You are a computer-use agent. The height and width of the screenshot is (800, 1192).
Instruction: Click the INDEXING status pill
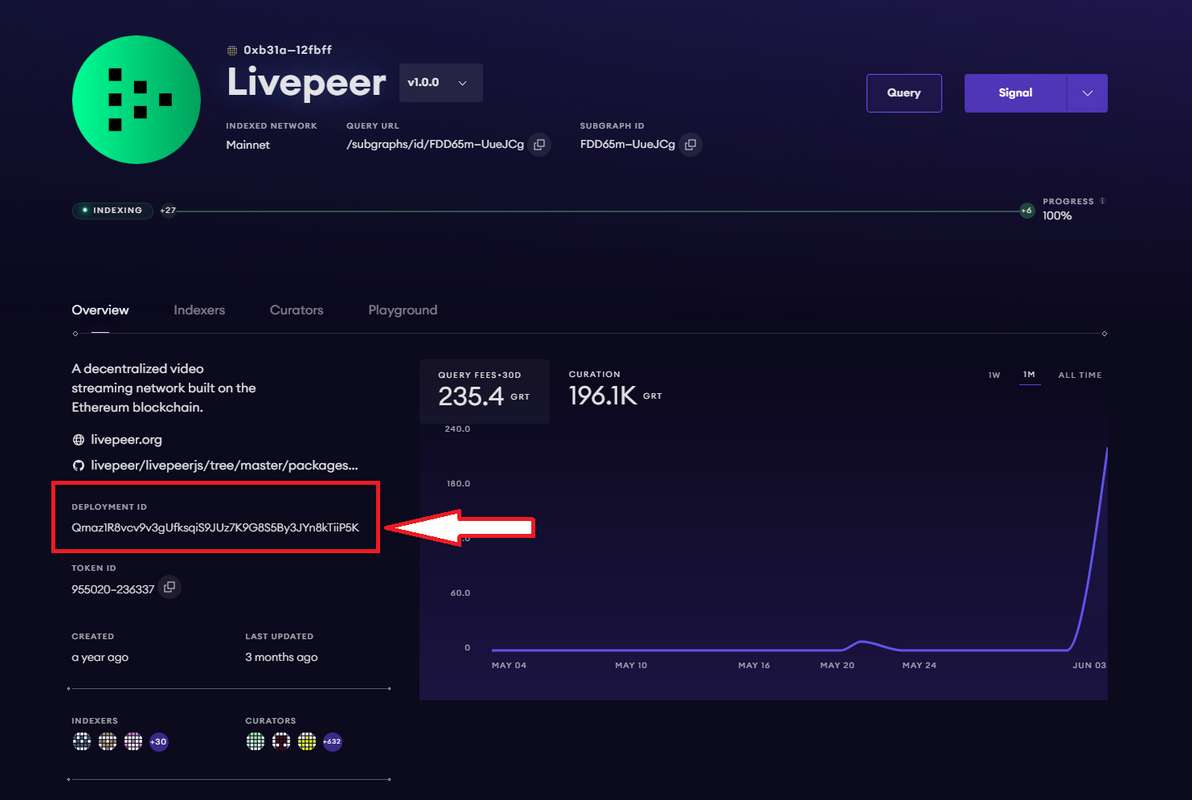pyautogui.click(x=113, y=211)
